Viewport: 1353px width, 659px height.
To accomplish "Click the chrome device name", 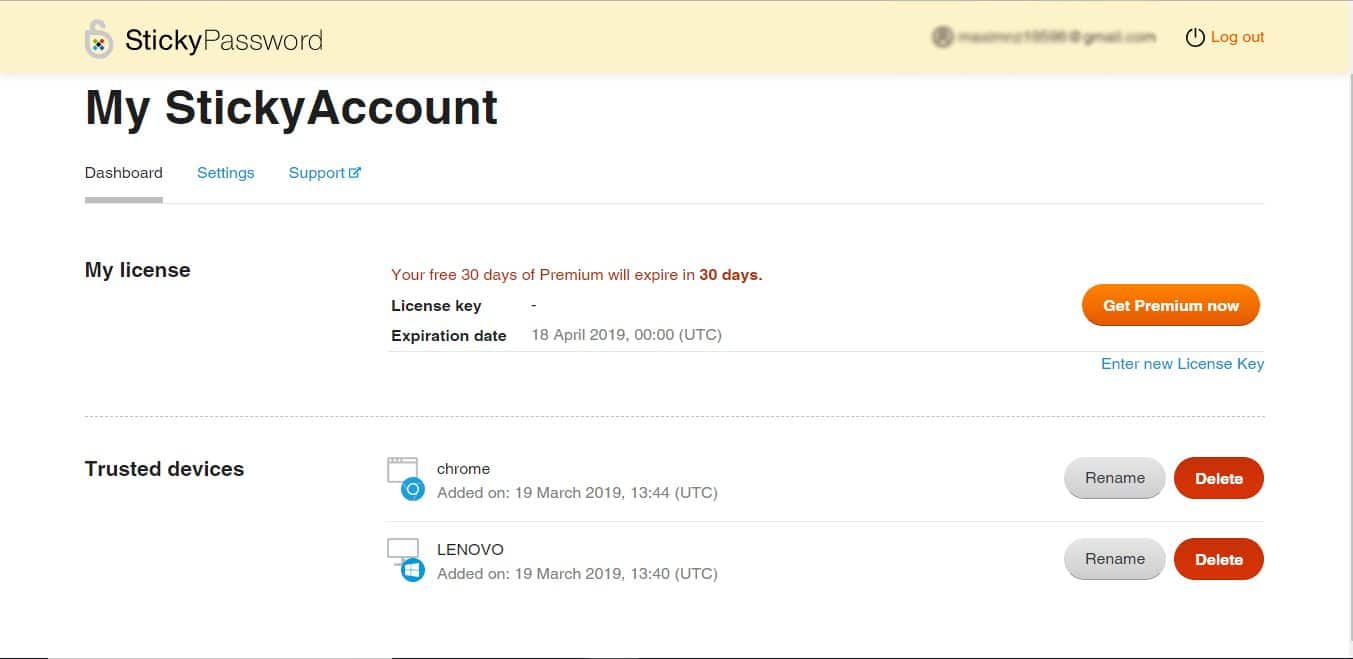I will click(464, 469).
